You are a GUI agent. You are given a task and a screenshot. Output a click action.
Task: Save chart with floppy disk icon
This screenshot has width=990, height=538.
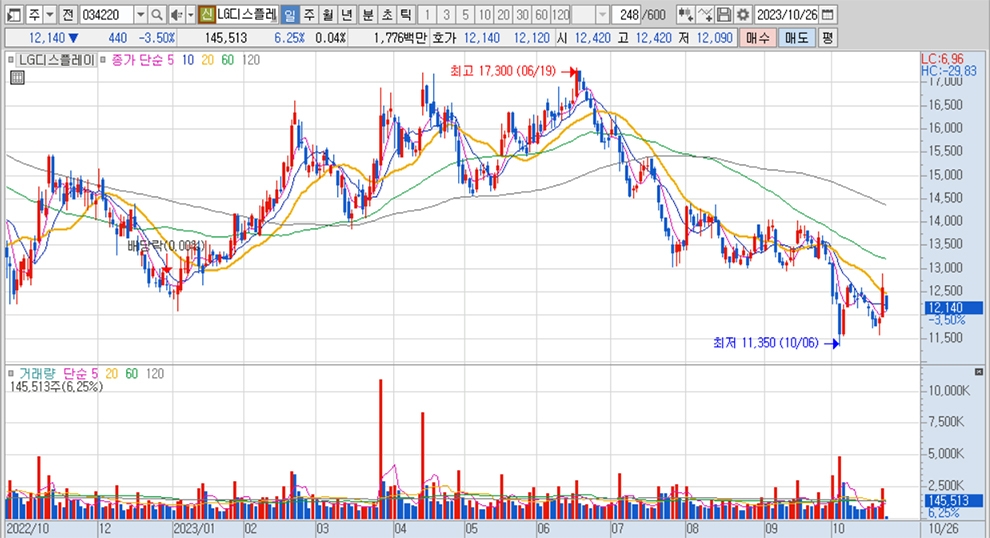pos(724,14)
